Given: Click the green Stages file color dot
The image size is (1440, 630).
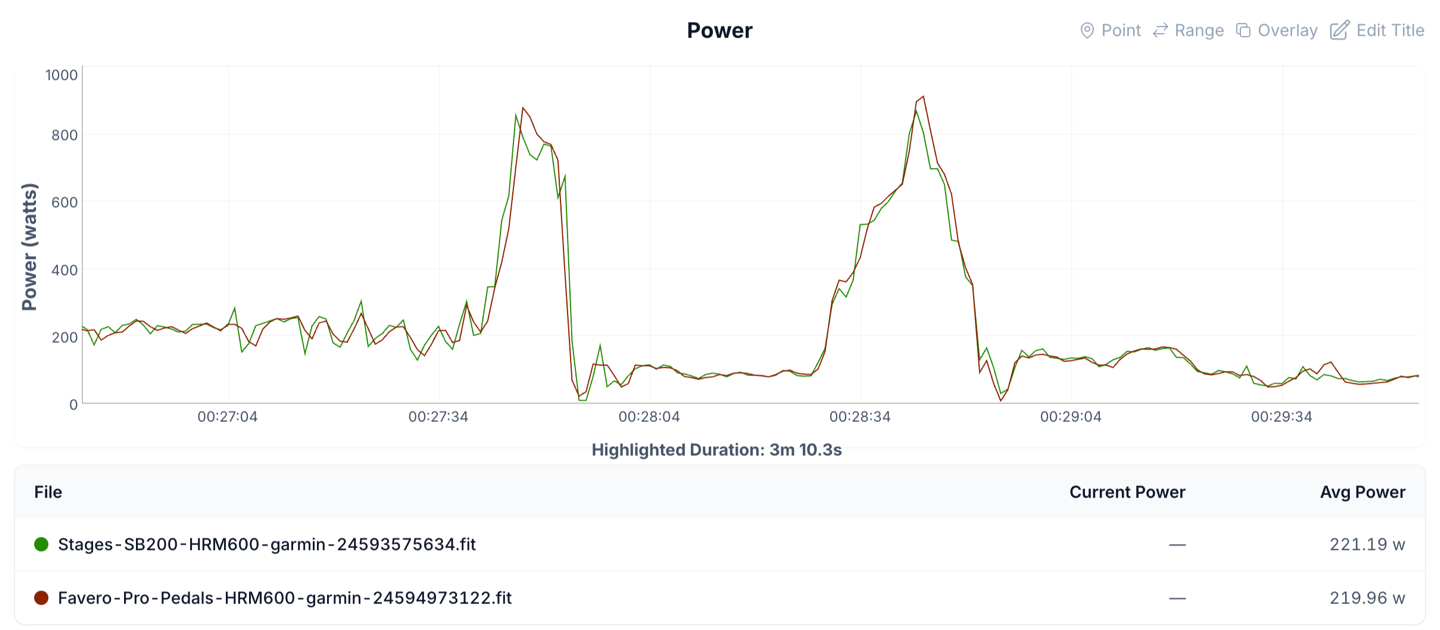Looking at the screenshot, I should click(x=41, y=545).
